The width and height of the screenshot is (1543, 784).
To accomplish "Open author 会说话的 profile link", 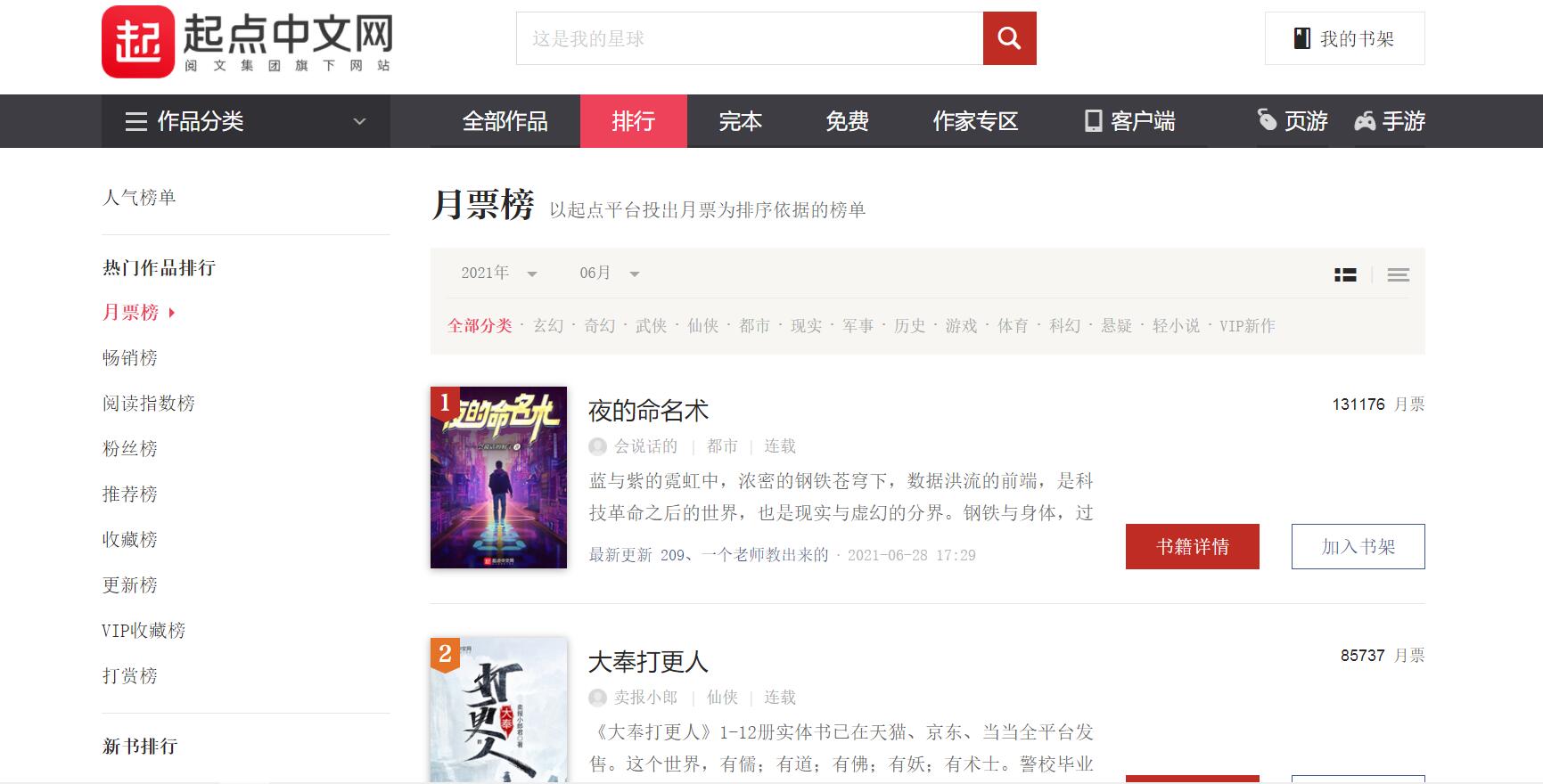I will [x=645, y=446].
